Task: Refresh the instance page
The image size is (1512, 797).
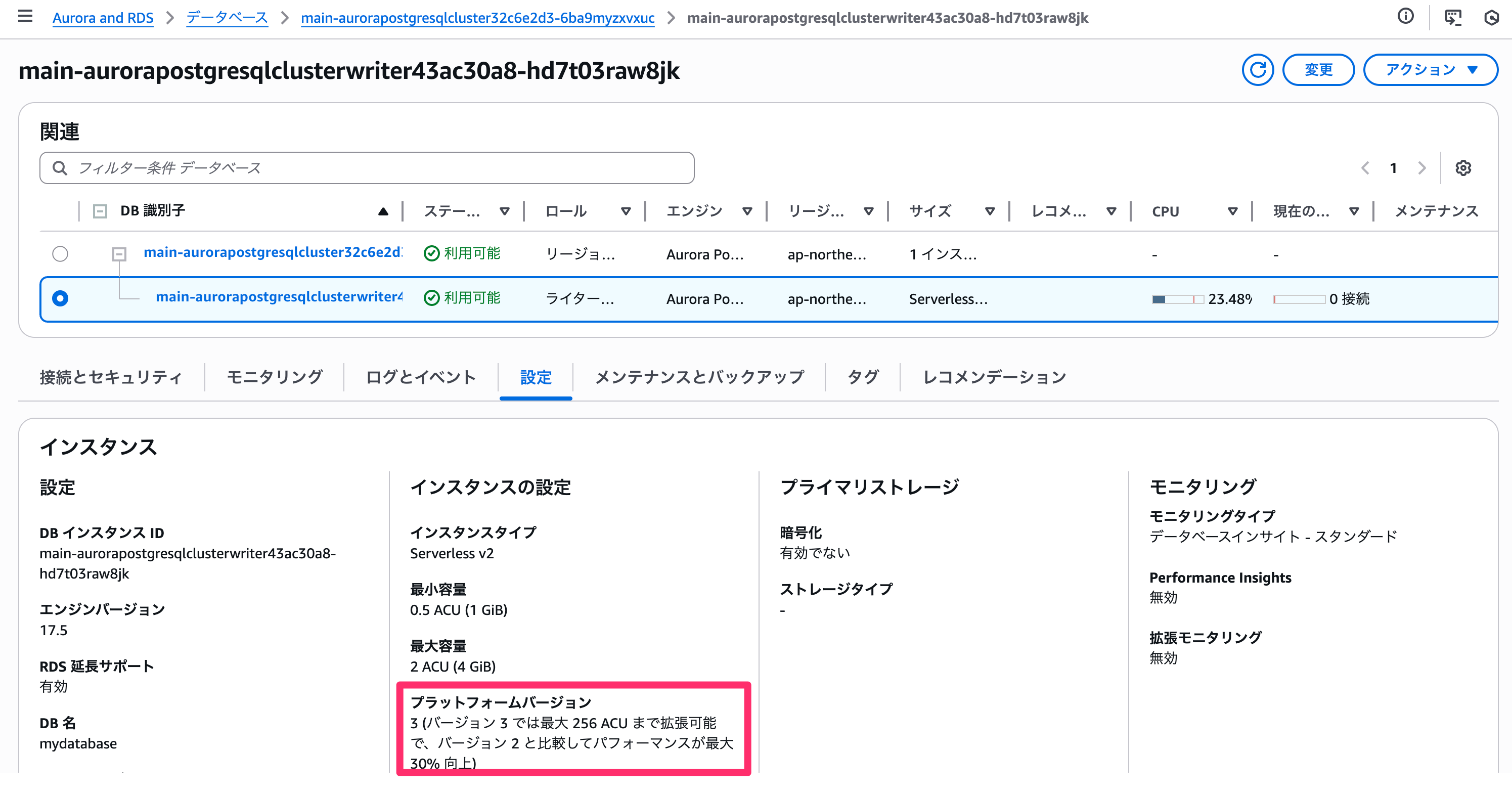Action: pos(1258,70)
